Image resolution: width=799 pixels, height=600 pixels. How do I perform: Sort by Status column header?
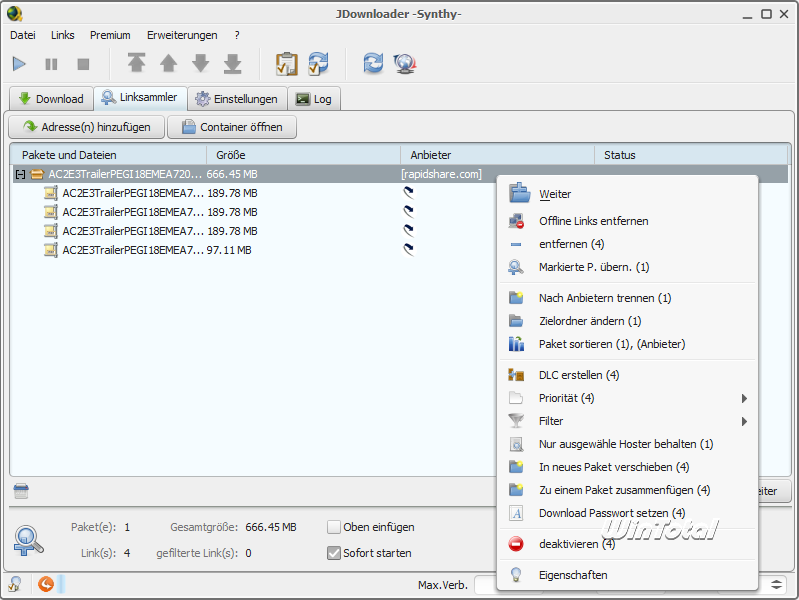click(x=691, y=155)
